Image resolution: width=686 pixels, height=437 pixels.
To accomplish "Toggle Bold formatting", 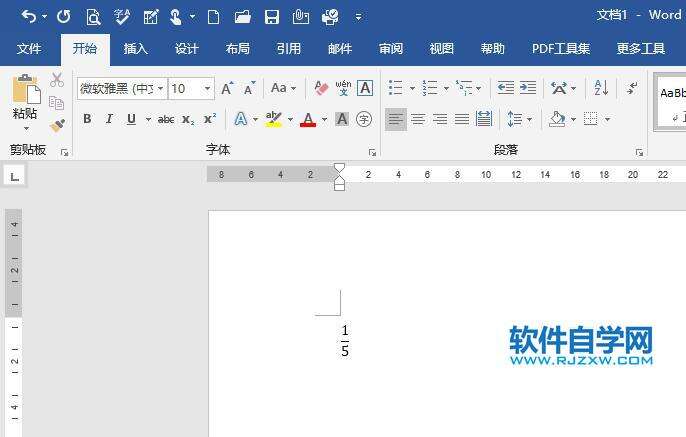I will click(87, 119).
